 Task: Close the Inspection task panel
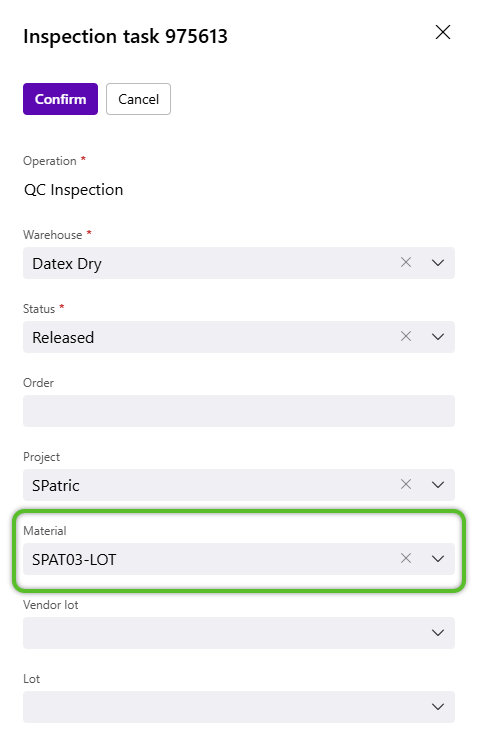(442, 32)
